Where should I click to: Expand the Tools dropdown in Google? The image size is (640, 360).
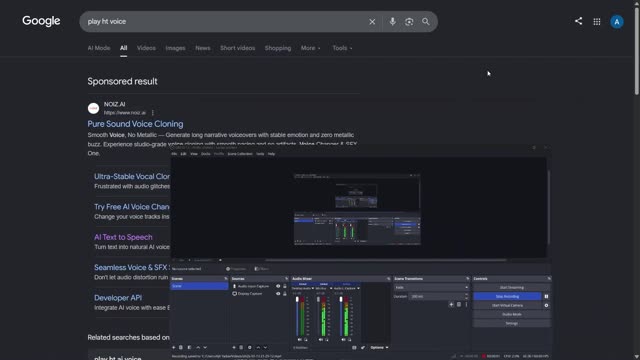pos(342,48)
